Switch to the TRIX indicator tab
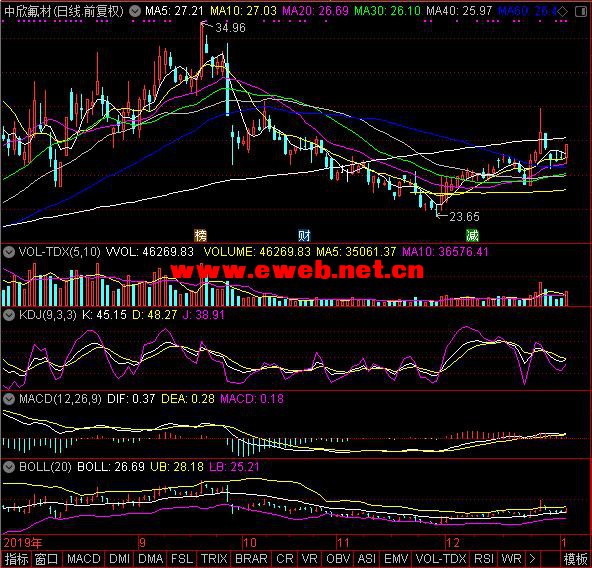 click(x=214, y=559)
